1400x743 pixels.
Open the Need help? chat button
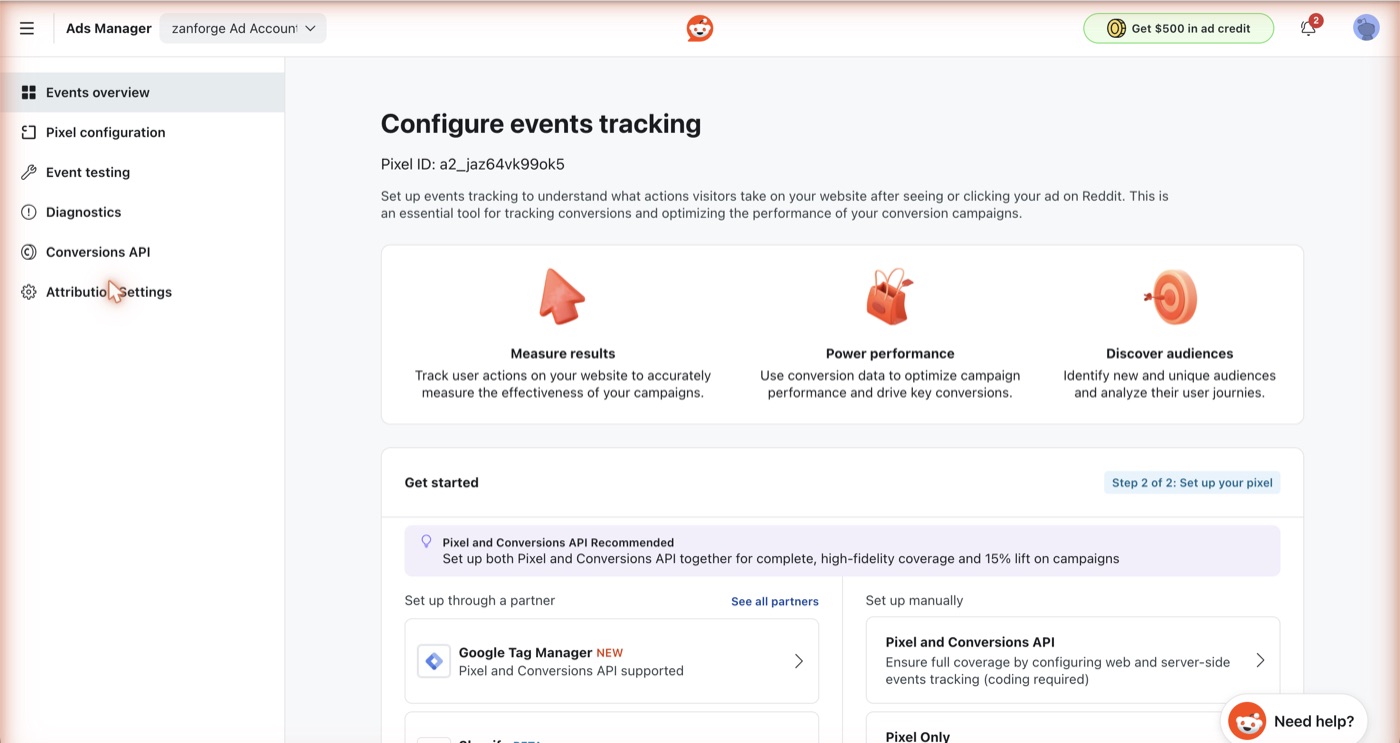1294,721
